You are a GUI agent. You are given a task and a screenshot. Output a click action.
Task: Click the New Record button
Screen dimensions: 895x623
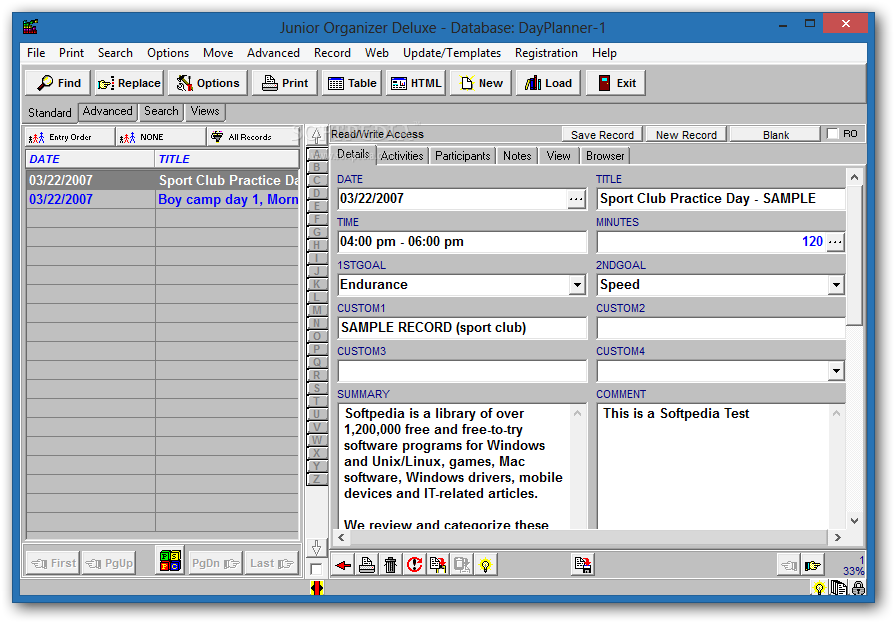[686, 135]
